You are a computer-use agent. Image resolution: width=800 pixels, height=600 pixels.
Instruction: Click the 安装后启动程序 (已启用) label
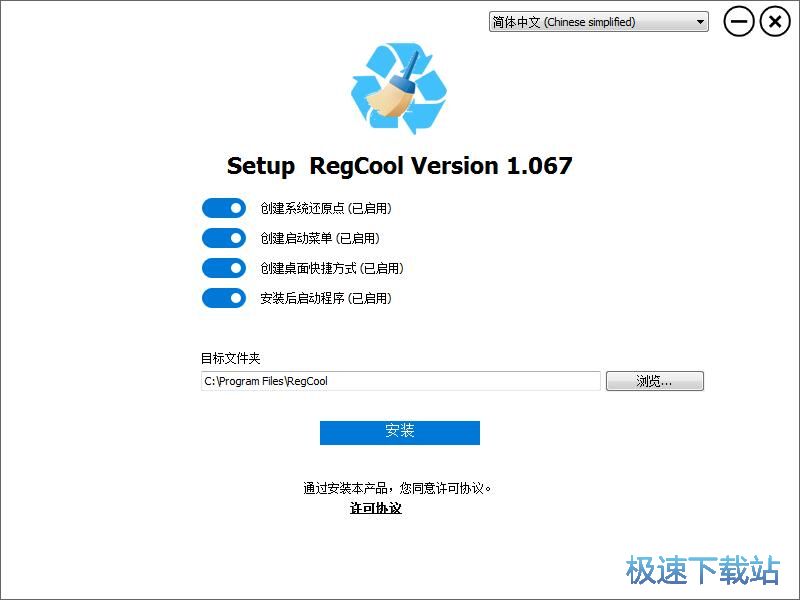(326, 298)
